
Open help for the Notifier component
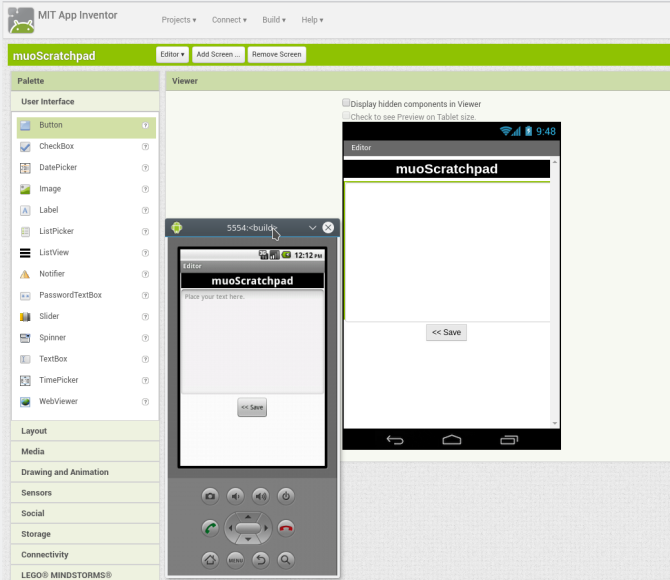145,274
